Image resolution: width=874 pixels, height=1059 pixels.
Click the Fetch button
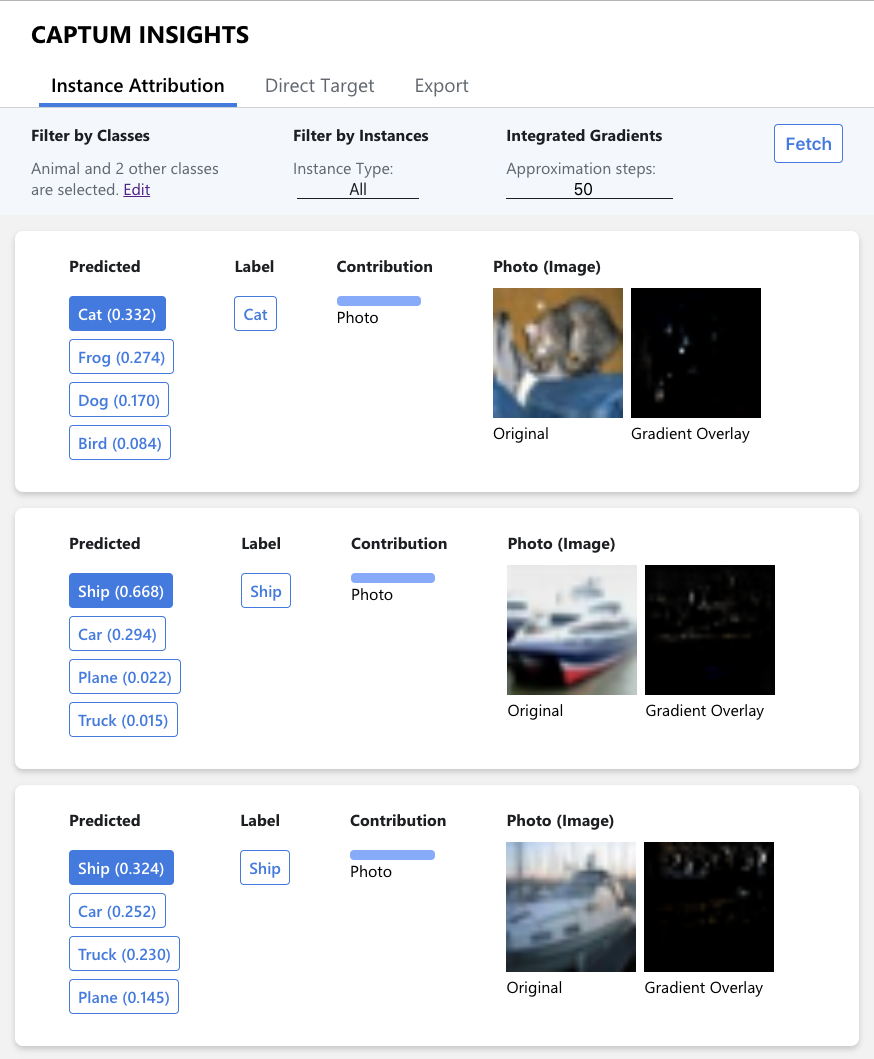[808, 143]
